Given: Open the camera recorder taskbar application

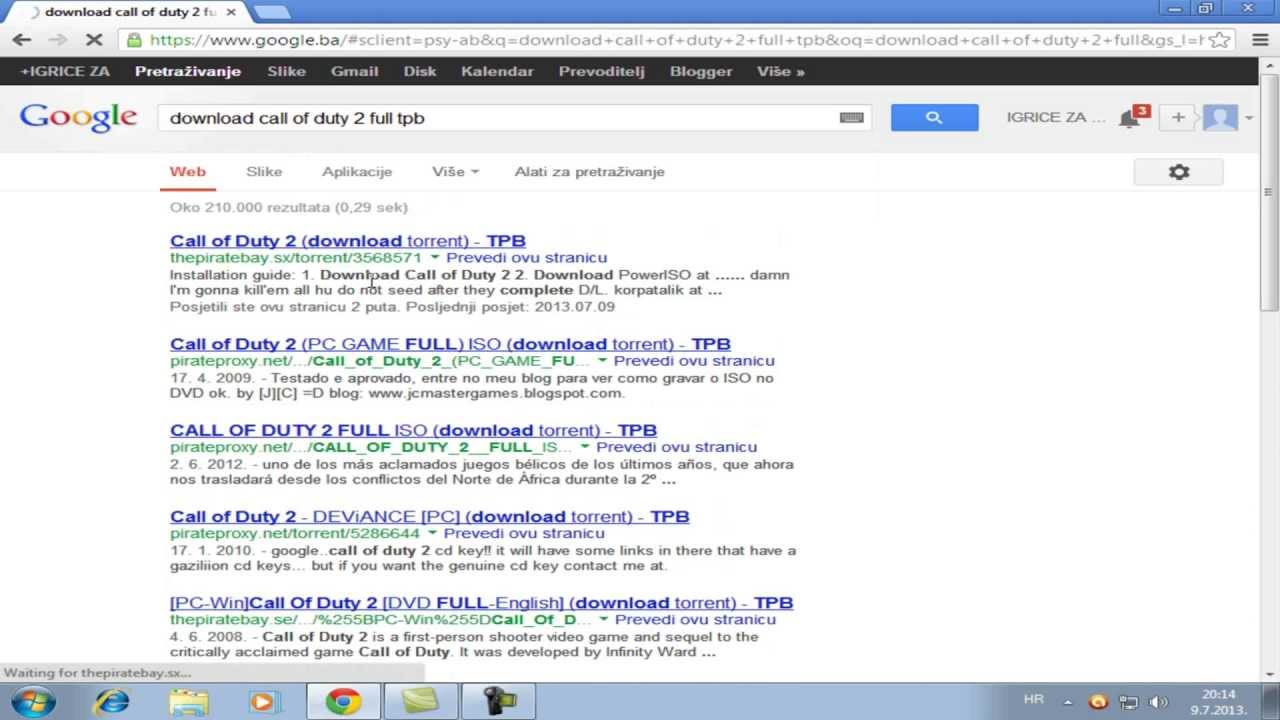Looking at the screenshot, I should point(497,701).
